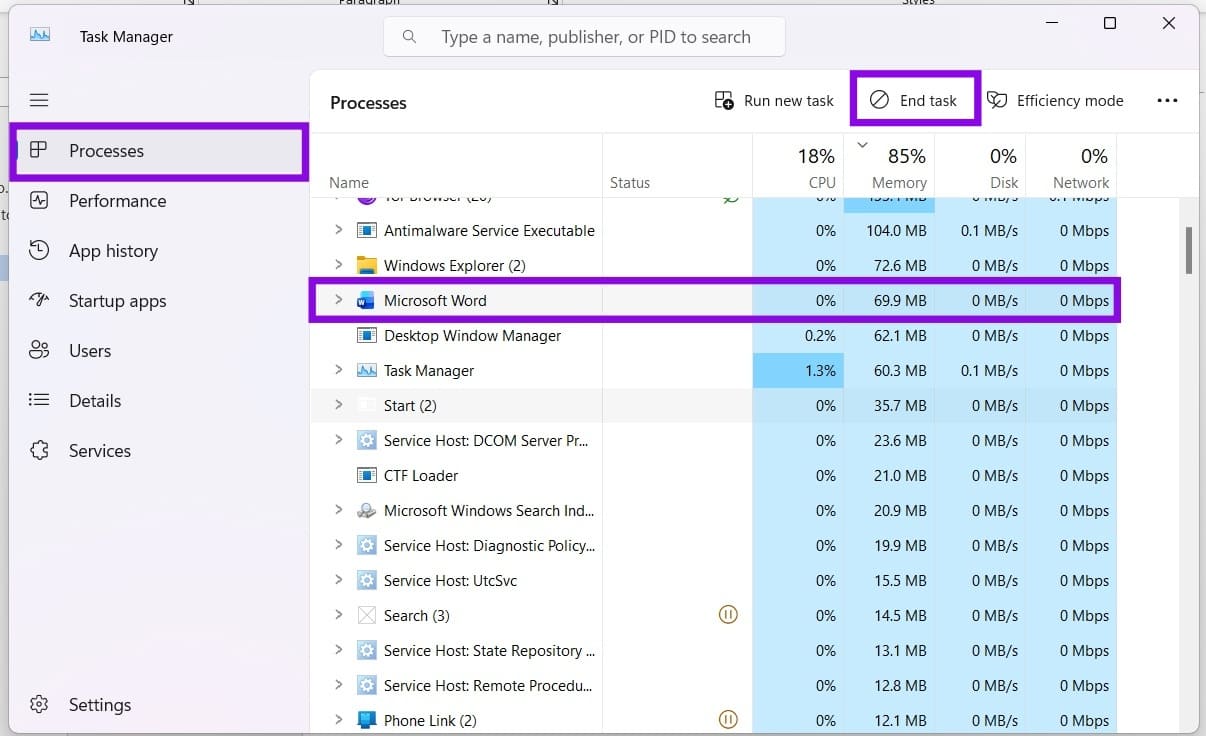The height and width of the screenshot is (736, 1206).
Task: Open the hamburger navigation menu
Action: pyautogui.click(x=39, y=100)
